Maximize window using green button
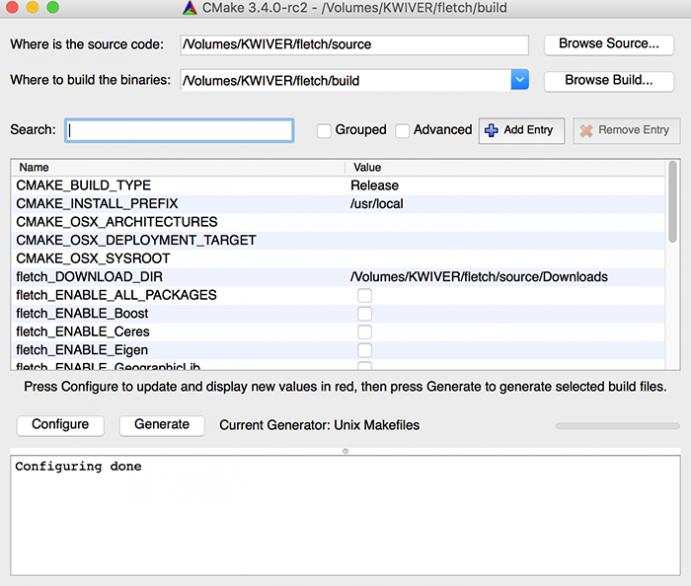The height and width of the screenshot is (586, 691). pos(53,7)
